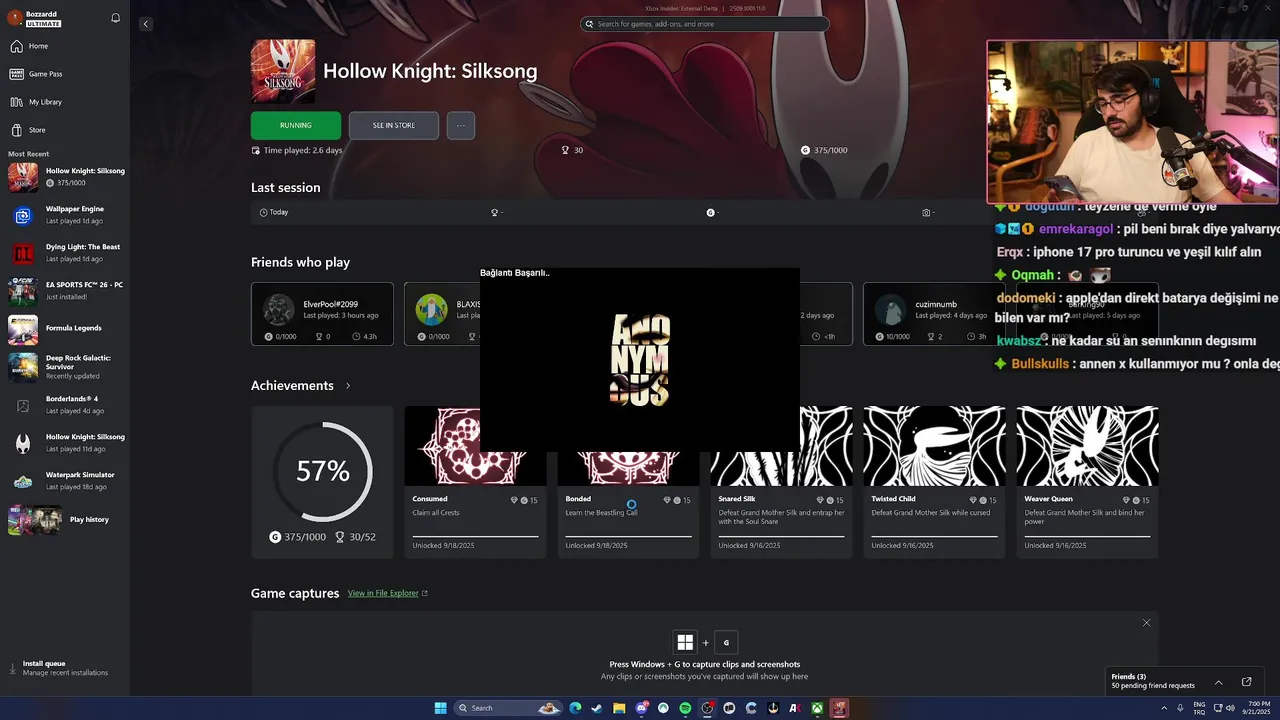Screen dimensions: 1280x720
Task: Click the green RUNNING button
Action: tap(296, 125)
